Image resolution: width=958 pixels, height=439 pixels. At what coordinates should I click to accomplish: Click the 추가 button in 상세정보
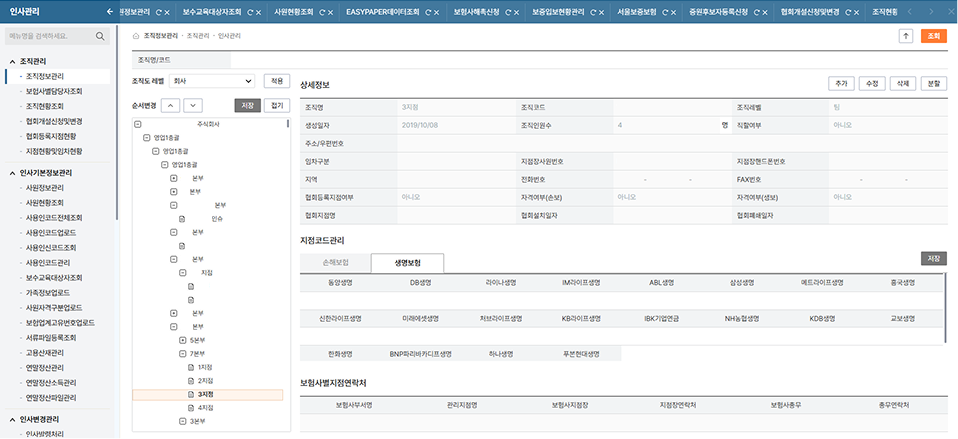pyautogui.click(x=842, y=84)
